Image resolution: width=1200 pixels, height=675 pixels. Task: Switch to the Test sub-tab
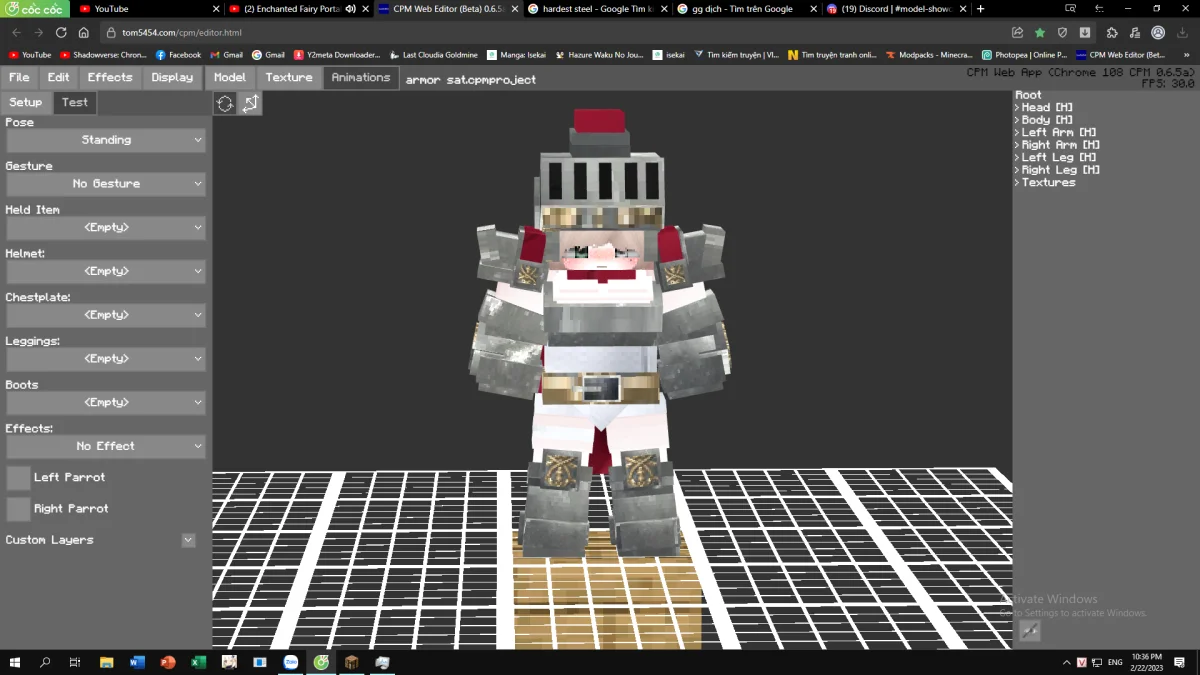coord(75,102)
